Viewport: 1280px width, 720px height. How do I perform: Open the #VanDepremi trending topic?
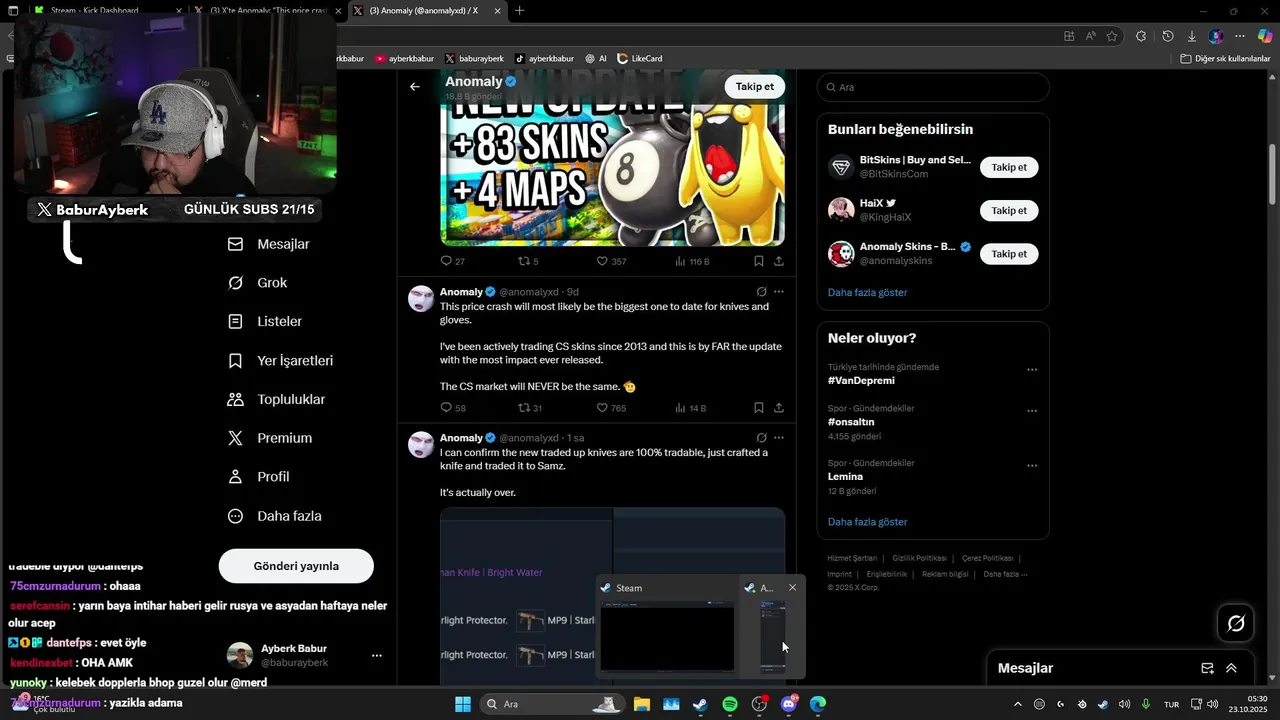[x=861, y=381]
